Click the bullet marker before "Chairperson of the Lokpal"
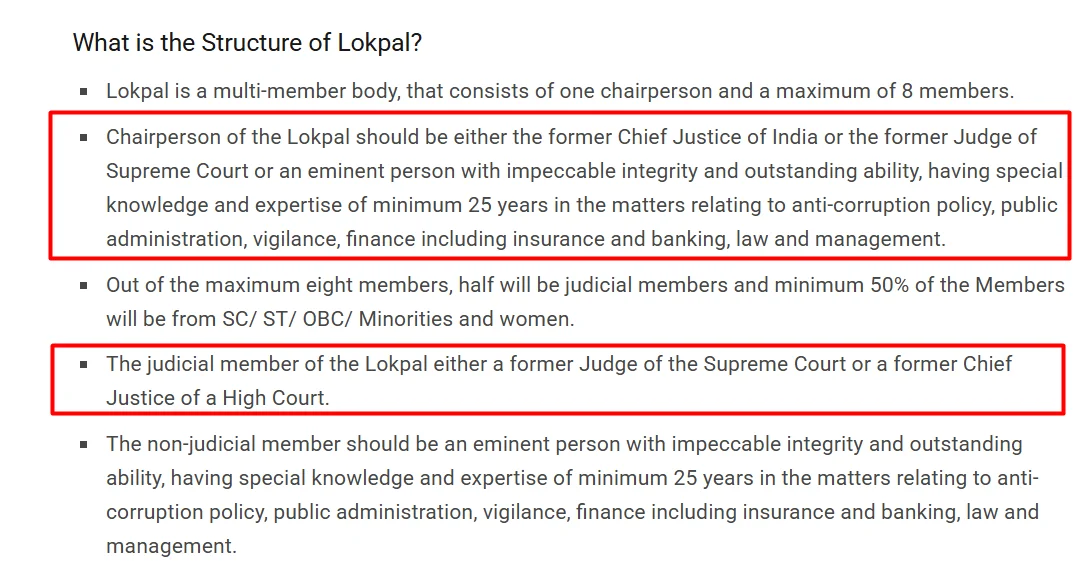1088x571 pixels. point(84,137)
